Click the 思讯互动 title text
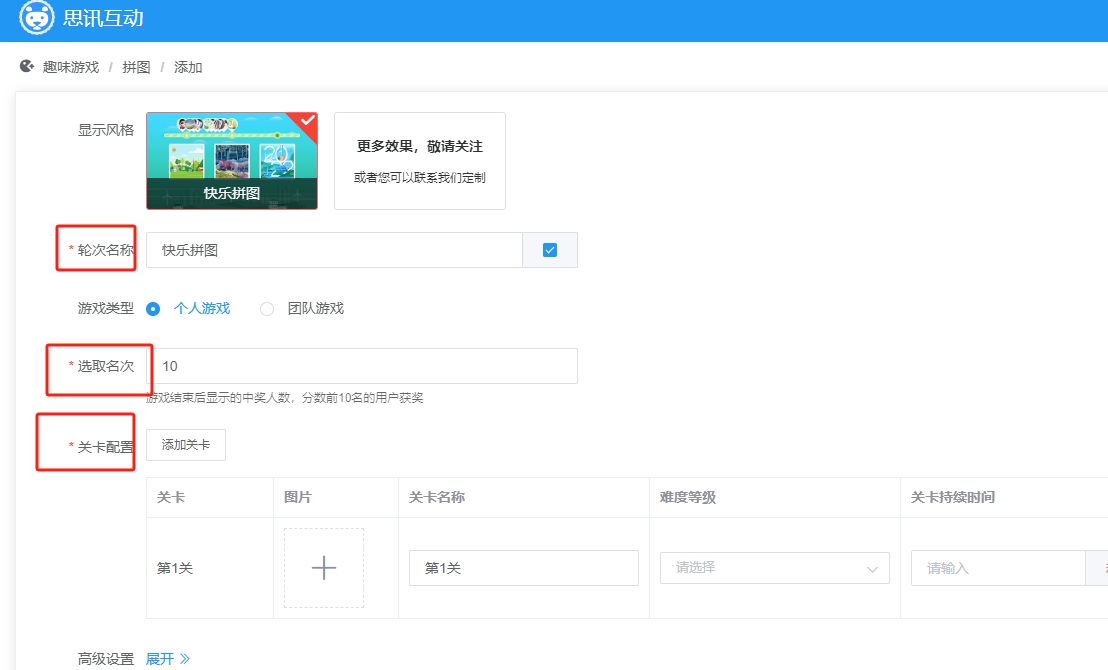This screenshot has height=670, width=1108. click(x=103, y=18)
